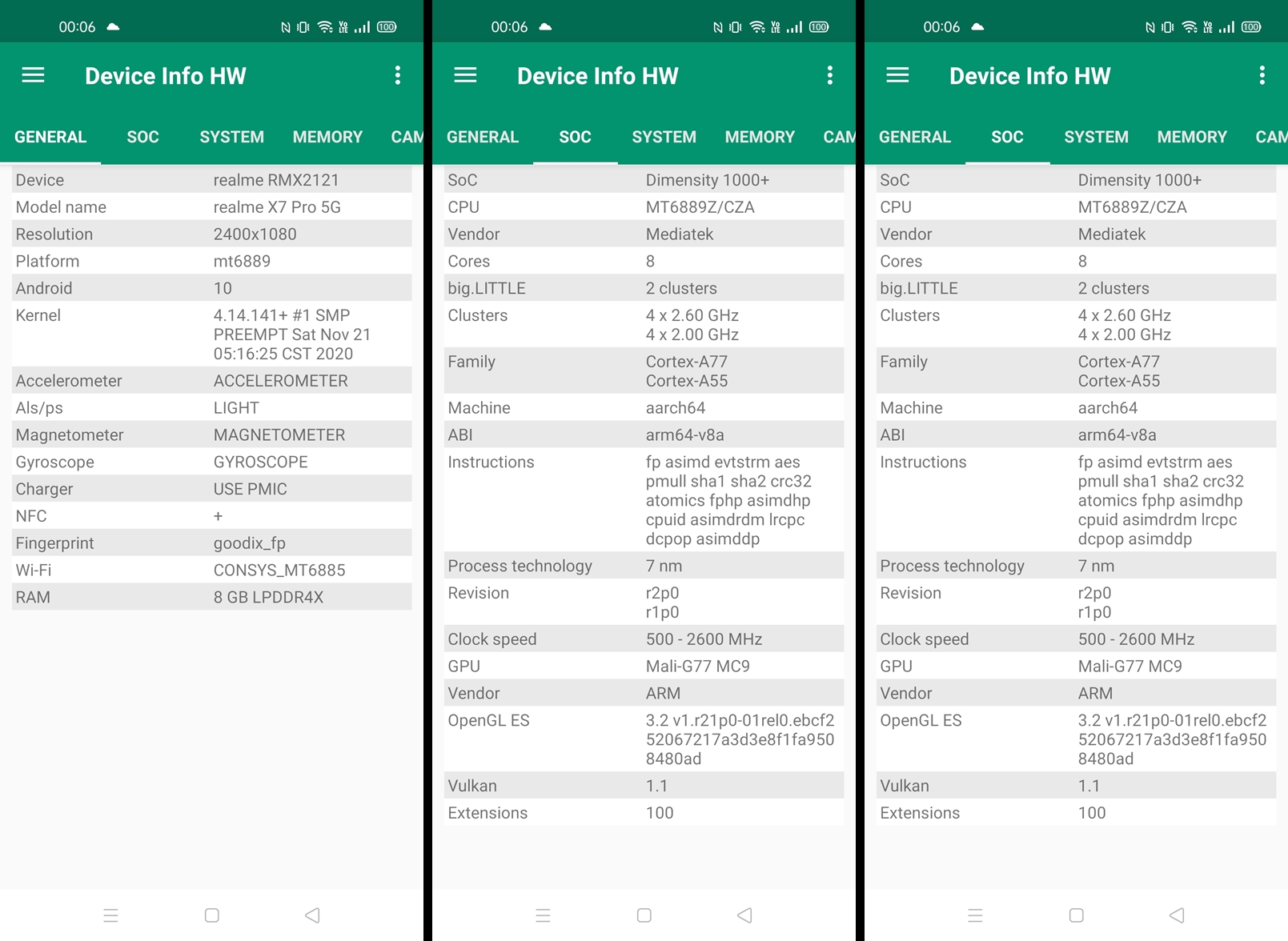Tap cloud notification icon in left status bar
1288x941 pixels.
point(113,26)
